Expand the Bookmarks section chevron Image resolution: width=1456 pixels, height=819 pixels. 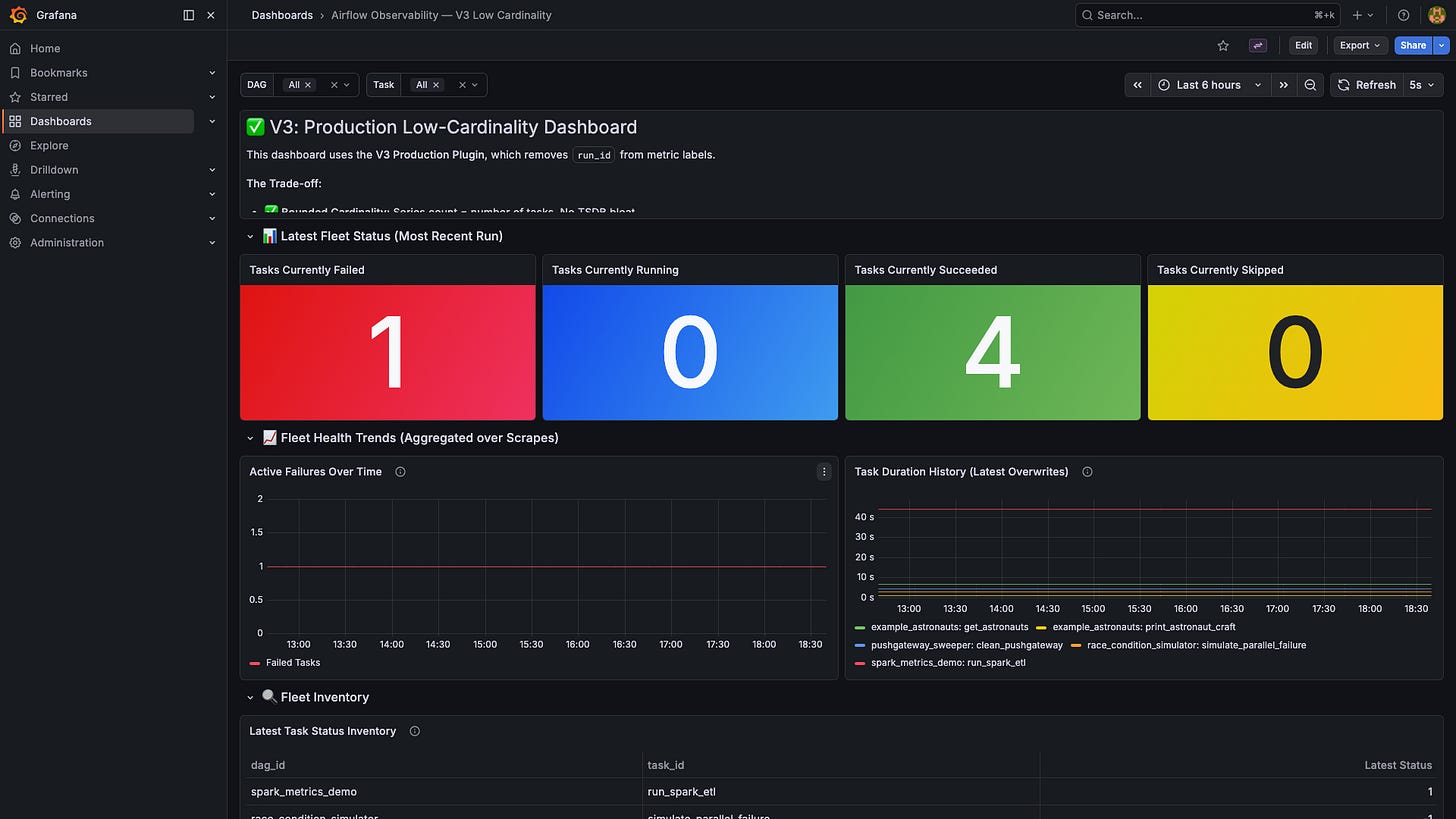[212, 73]
